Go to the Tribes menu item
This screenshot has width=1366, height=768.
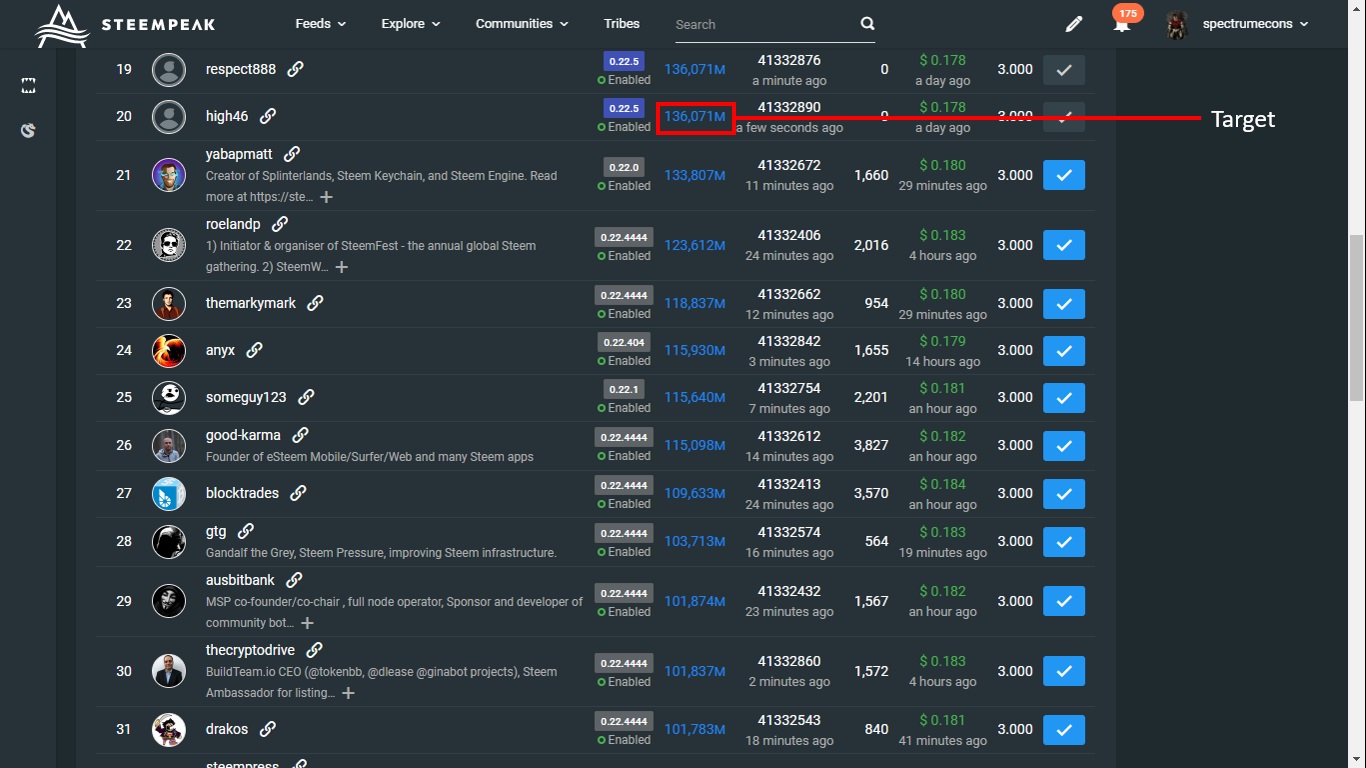pyautogui.click(x=622, y=23)
